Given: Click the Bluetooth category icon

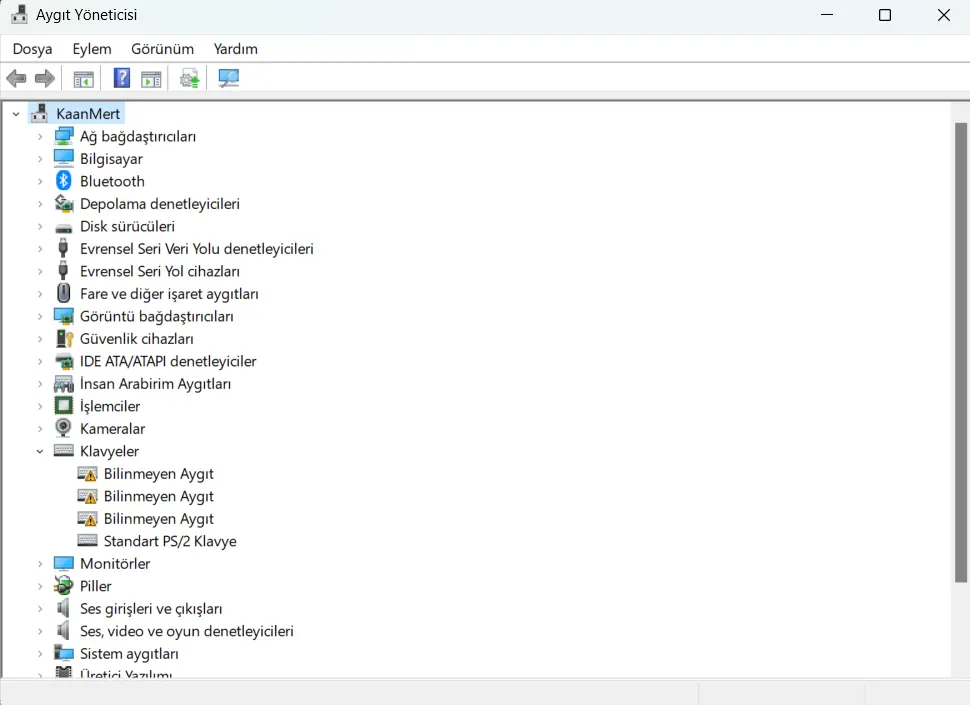Looking at the screenshot, I should pos(63,181).
